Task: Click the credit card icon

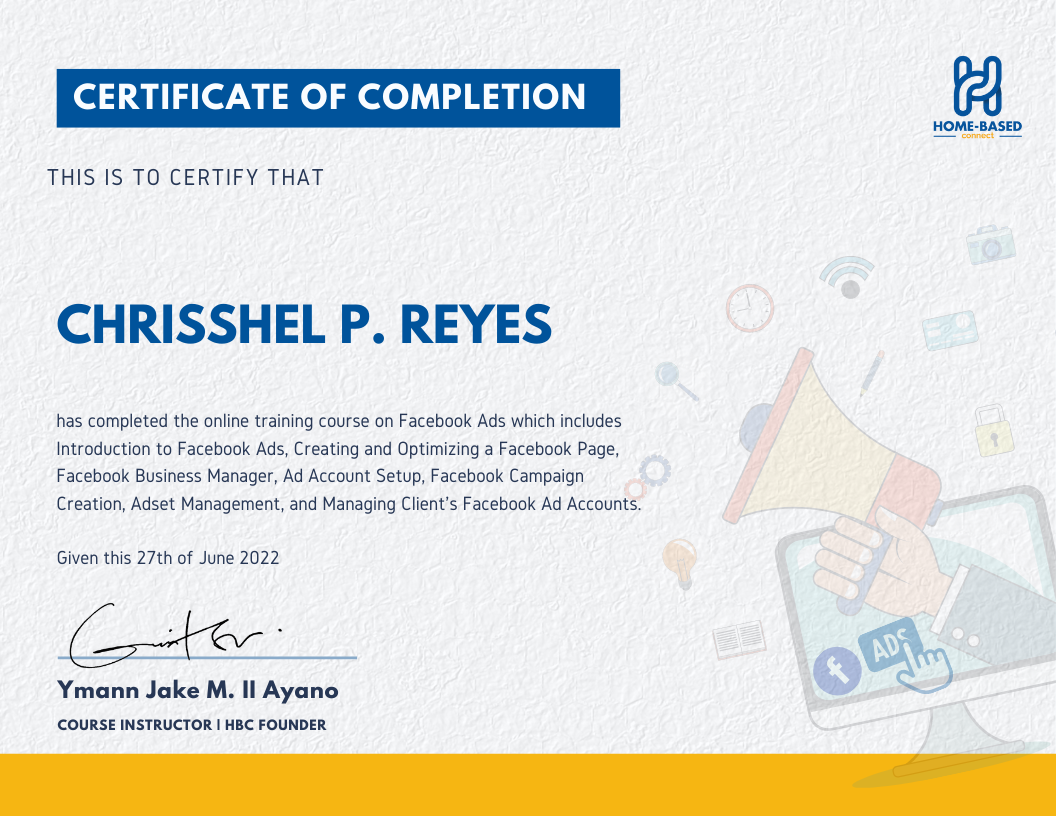Action: 950,330
